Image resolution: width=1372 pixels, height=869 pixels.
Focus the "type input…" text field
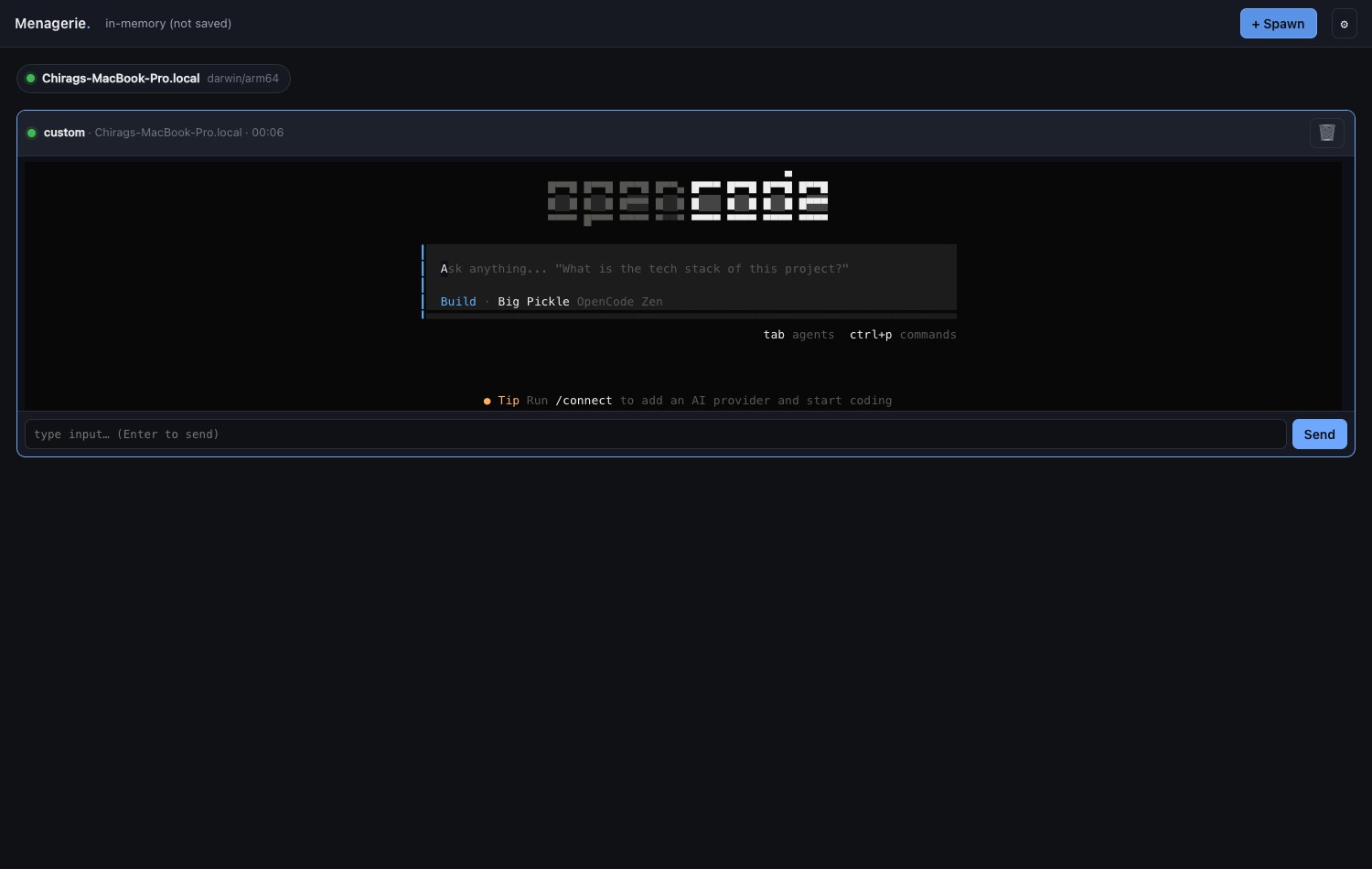click(x=655, y=434)
